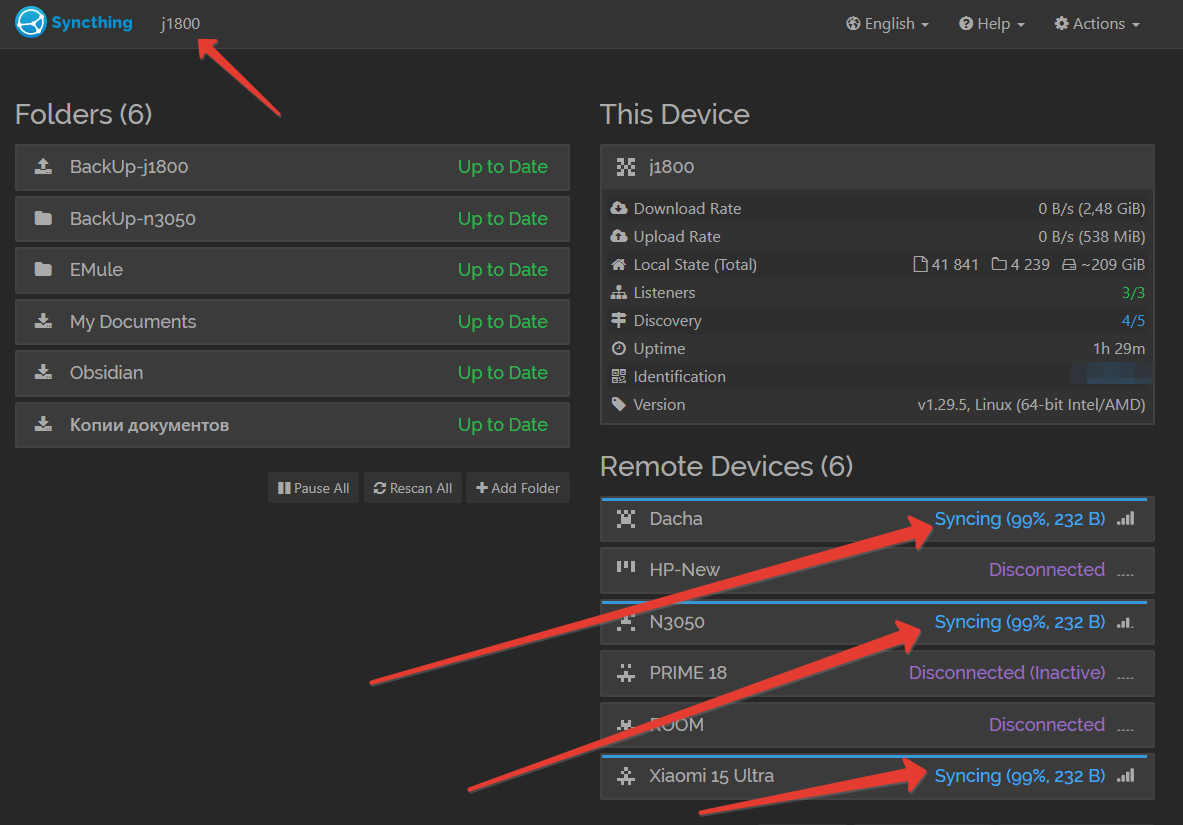The height and width of the screenshot is (825, 1183).
Task: Click the folder icon beside EMule
Action: click(44, 269)
